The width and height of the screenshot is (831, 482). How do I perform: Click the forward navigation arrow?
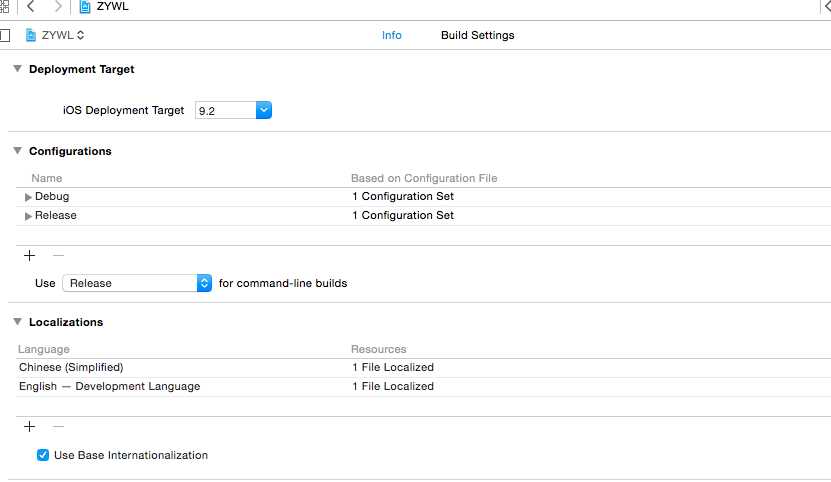[x=57, y=7]
